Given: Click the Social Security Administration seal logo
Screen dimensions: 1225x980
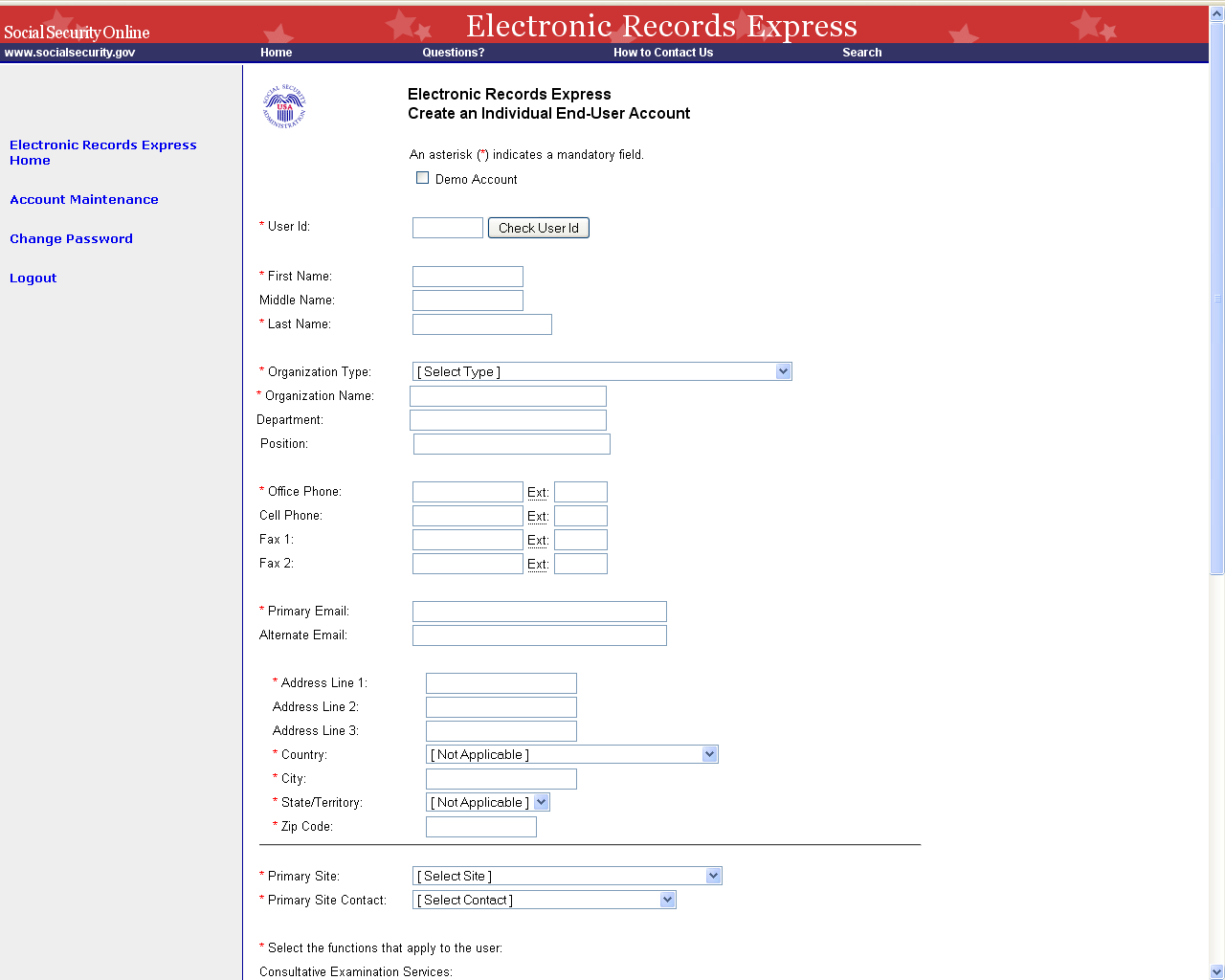Looking at the screenshot, I should coord(284,107).
